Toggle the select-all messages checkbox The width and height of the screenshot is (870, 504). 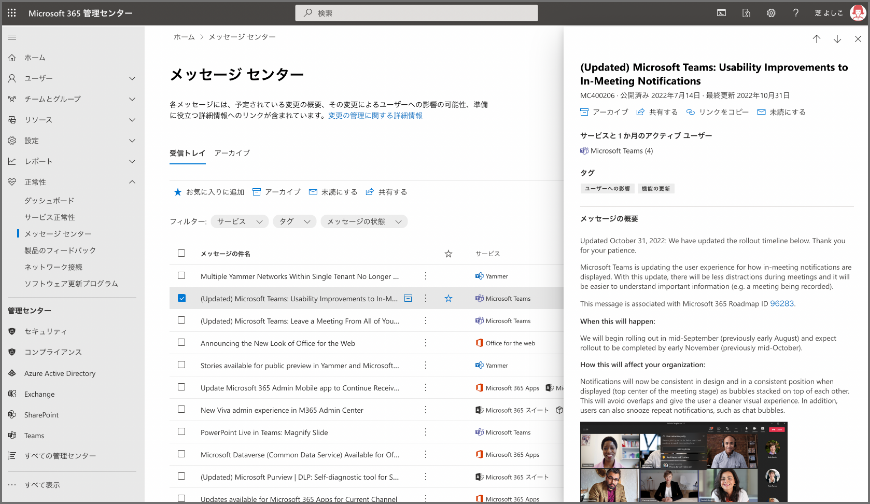181,253
